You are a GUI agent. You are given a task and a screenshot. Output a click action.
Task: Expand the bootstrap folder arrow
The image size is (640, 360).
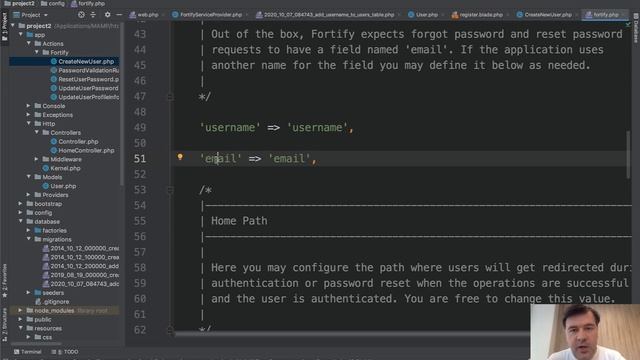[21, 204]
